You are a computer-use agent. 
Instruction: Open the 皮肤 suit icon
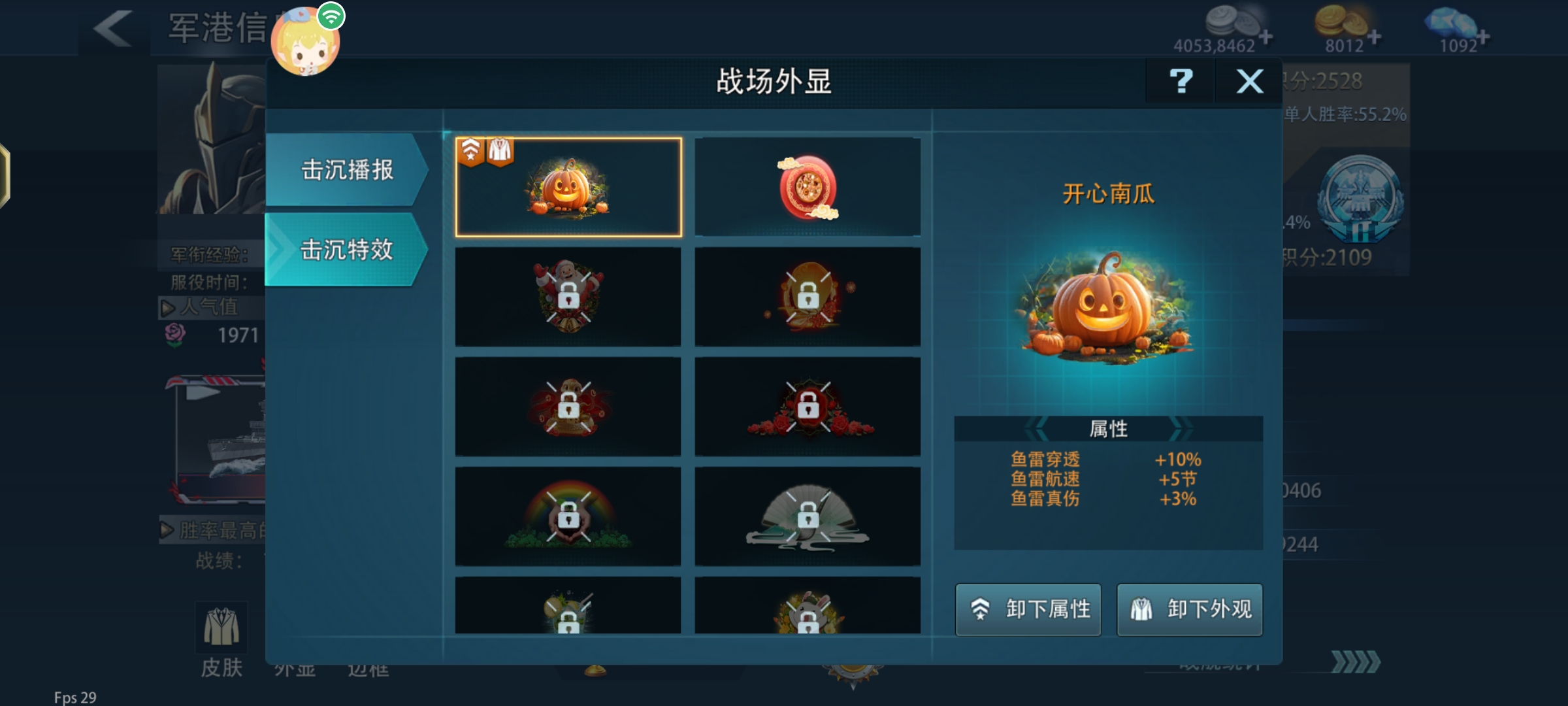(221, 628)
